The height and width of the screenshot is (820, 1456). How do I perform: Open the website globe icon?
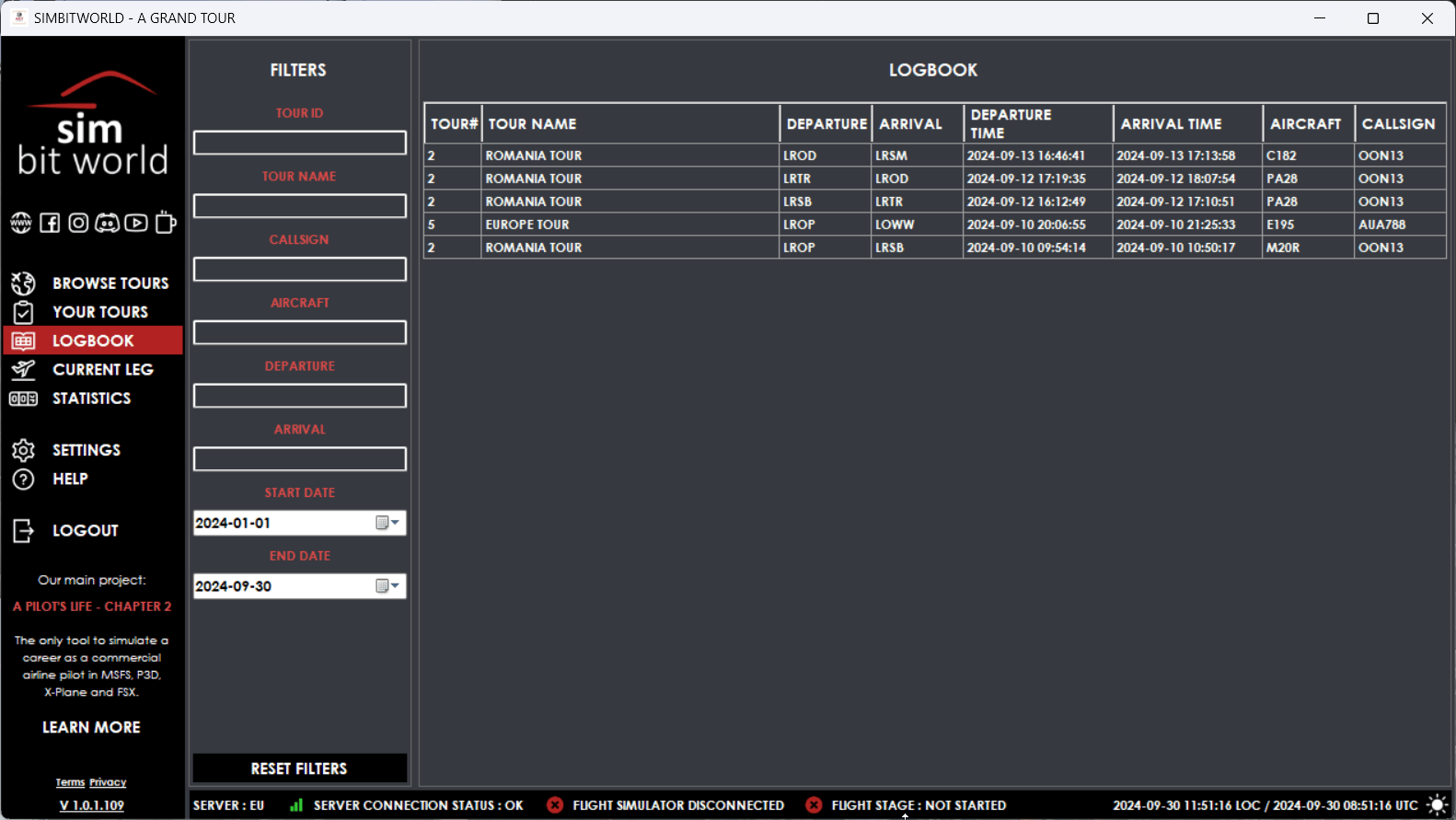click(x=21, y=223)
